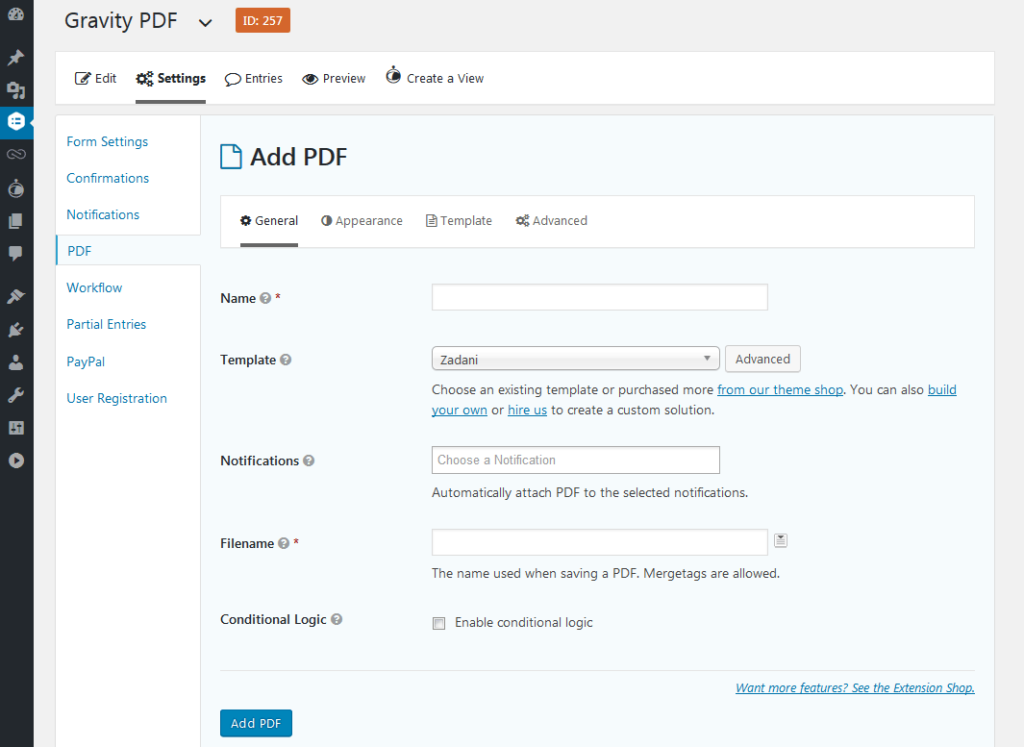This screenshot has width=1024, height=747.
Task: Enable conditional logic checkbox
Action: coord(438,623)
